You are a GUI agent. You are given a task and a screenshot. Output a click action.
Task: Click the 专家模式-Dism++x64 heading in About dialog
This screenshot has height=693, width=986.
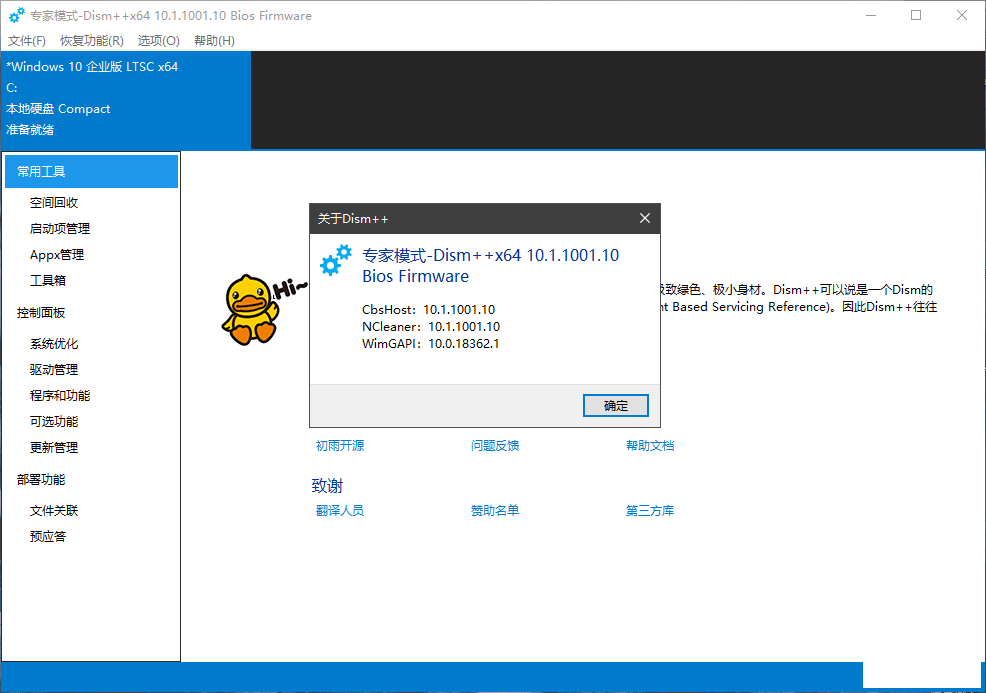click(x=490, y=265)
